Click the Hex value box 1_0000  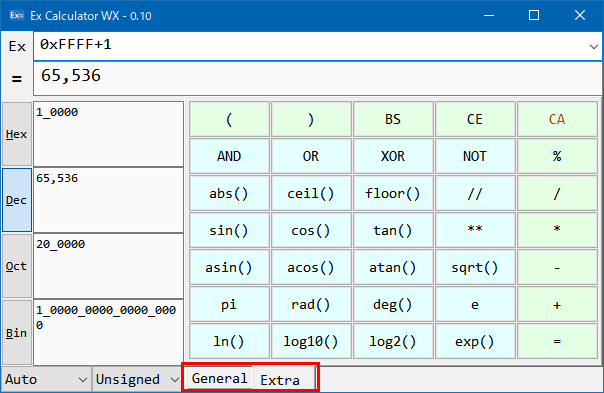pos(108,134)
